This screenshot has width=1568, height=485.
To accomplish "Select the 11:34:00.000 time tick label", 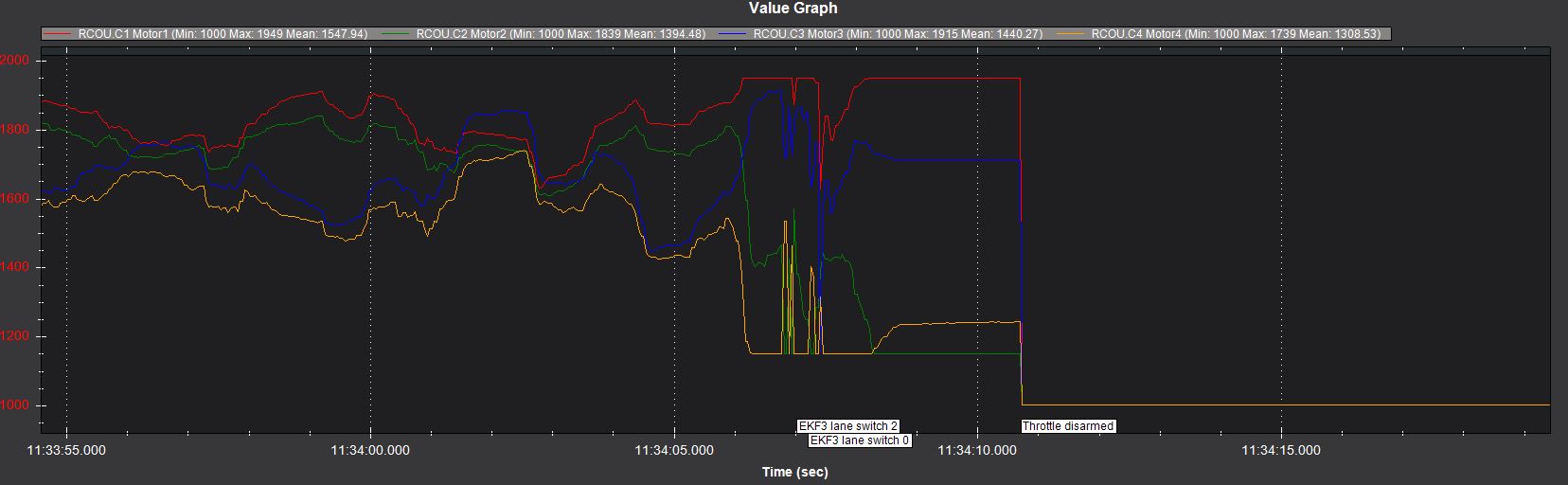I will coord(370,451).
